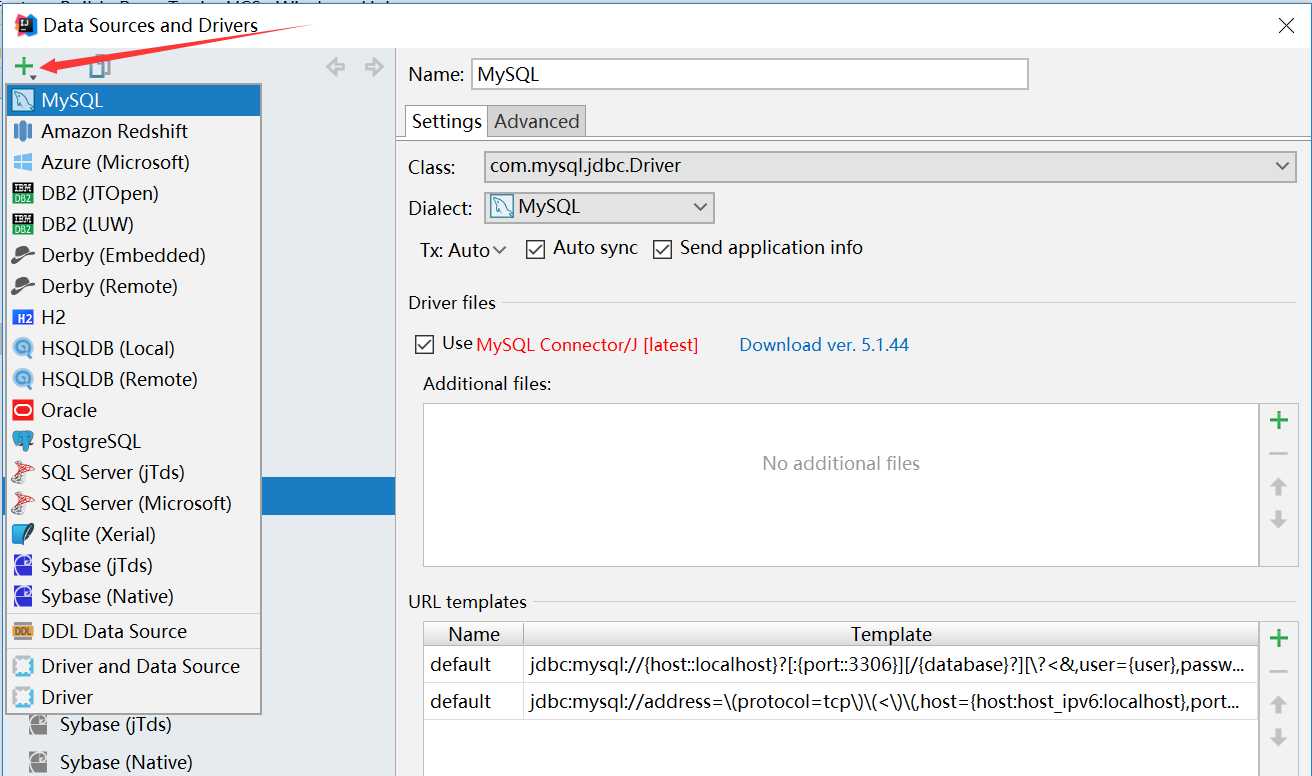Switch to the Settings tab
This screenshot has width=1312, height=776.
coord(446,121)
